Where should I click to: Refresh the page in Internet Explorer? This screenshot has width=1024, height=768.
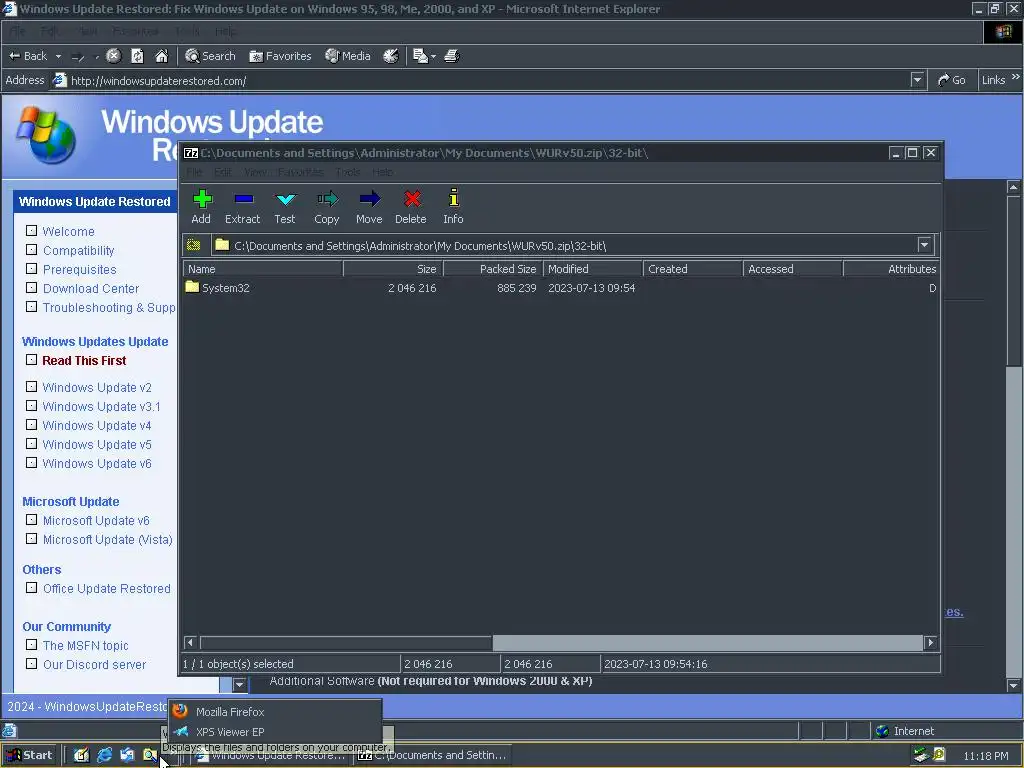pyautogui.click(x=137, y=56)
